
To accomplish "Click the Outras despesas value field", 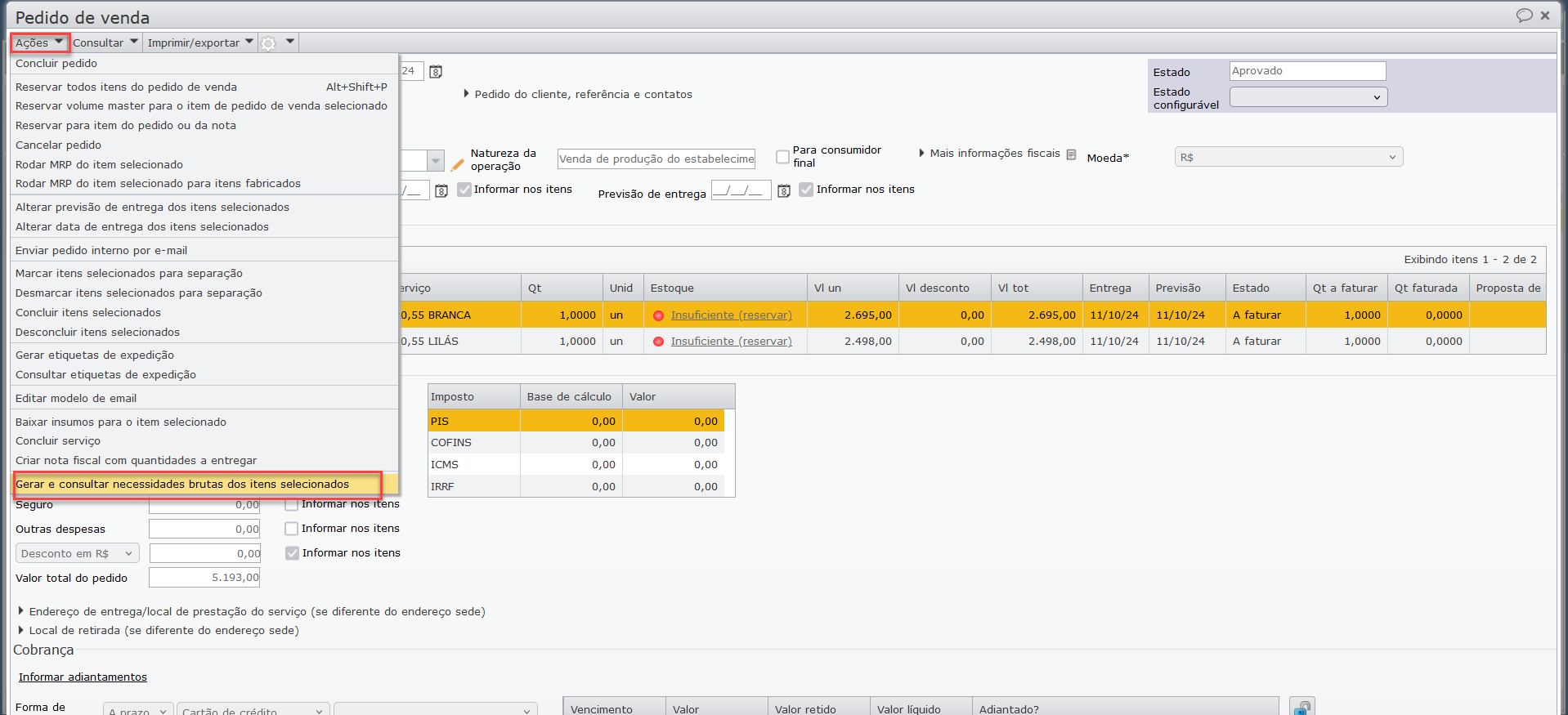I will point(204,530).
